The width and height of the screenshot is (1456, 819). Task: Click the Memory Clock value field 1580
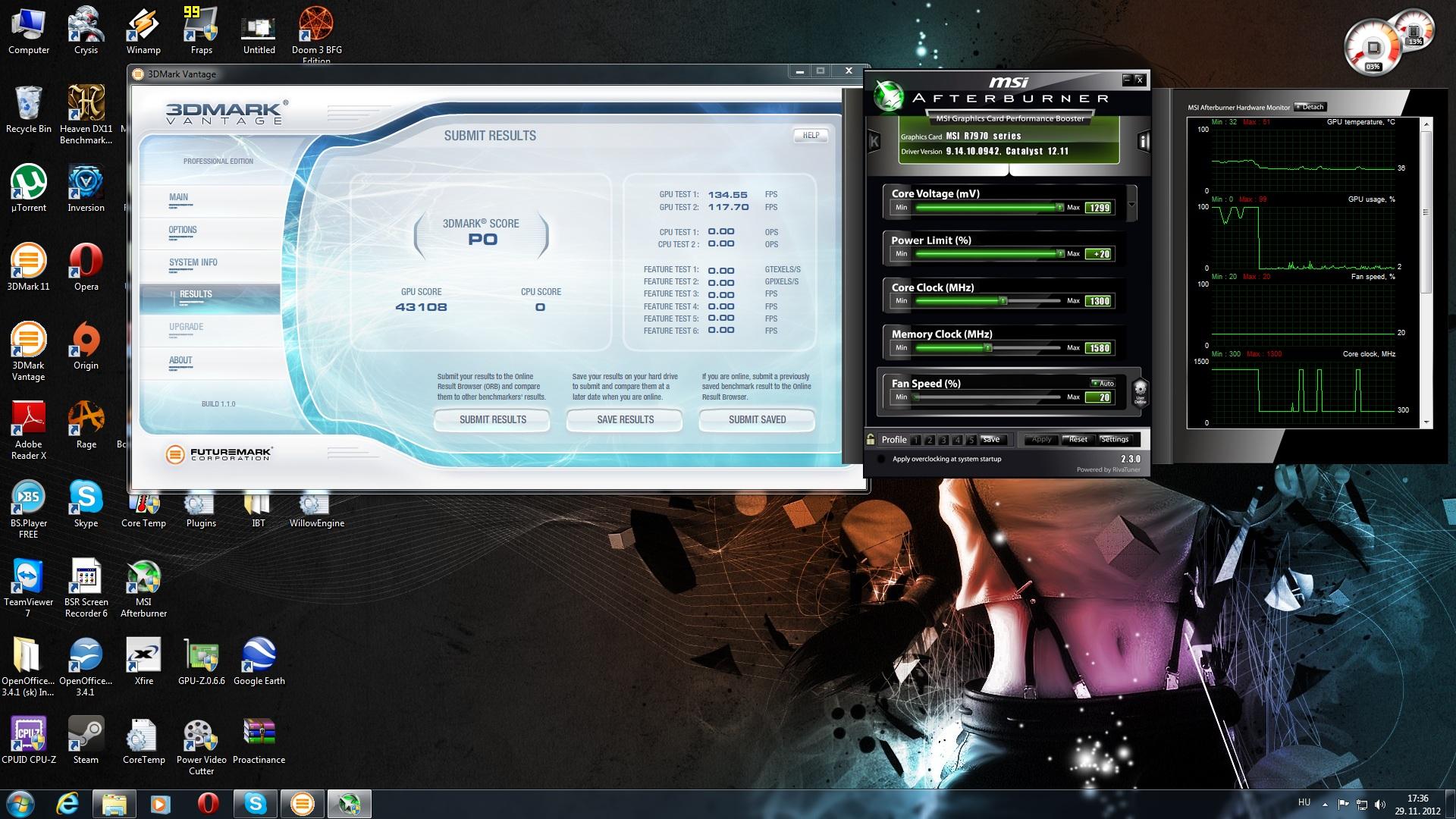[1100, 348]
